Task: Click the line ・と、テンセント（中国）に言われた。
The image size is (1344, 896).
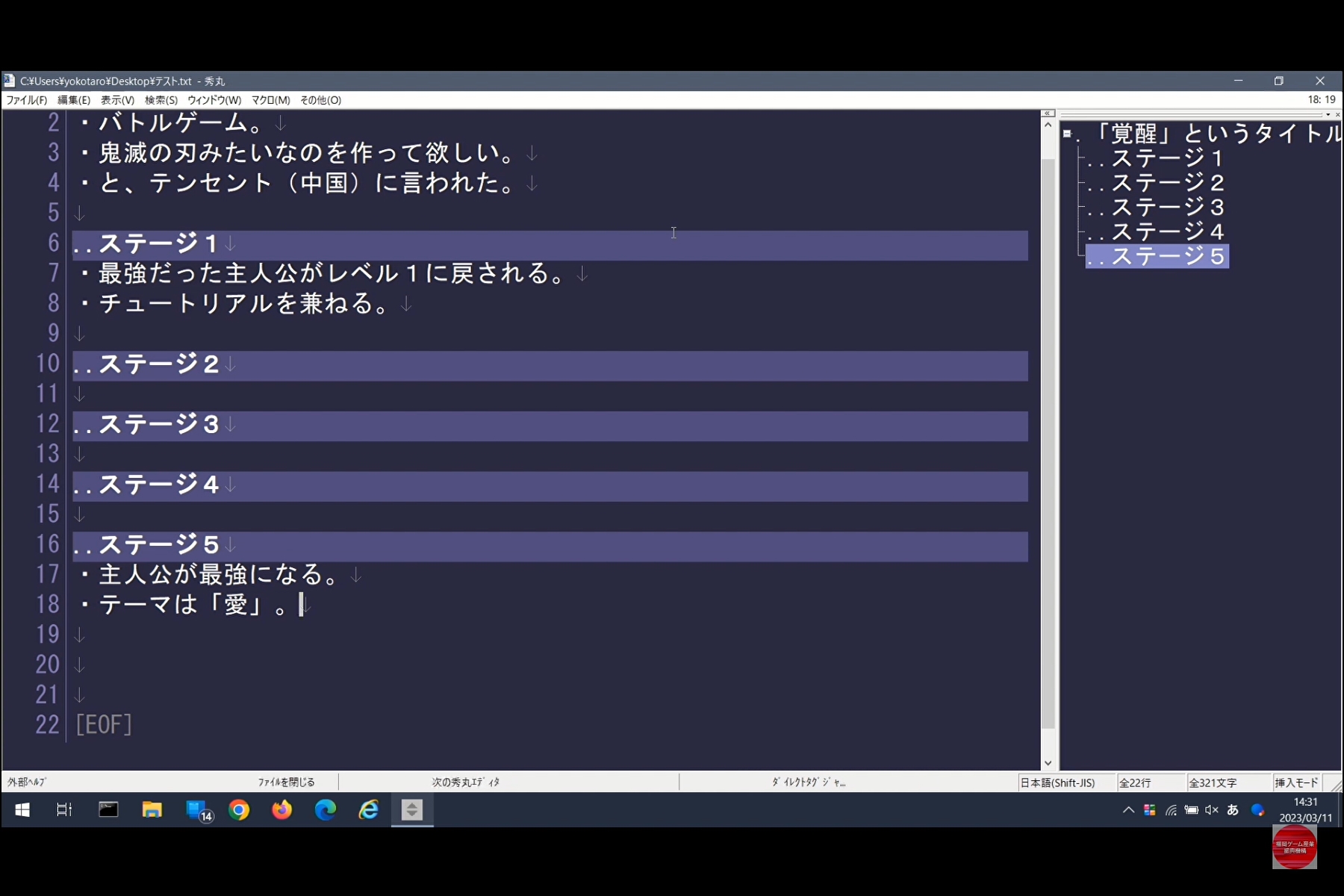Action: 299,183
